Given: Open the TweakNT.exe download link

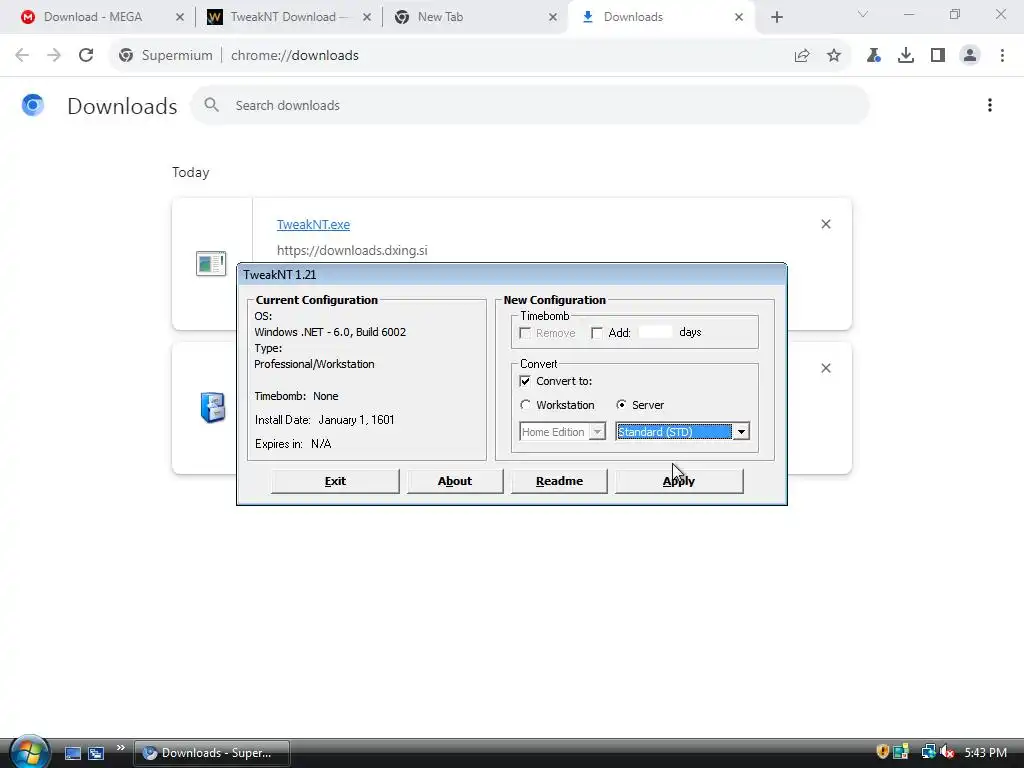Looking at the screenshot, I should [x=313, y=225].
